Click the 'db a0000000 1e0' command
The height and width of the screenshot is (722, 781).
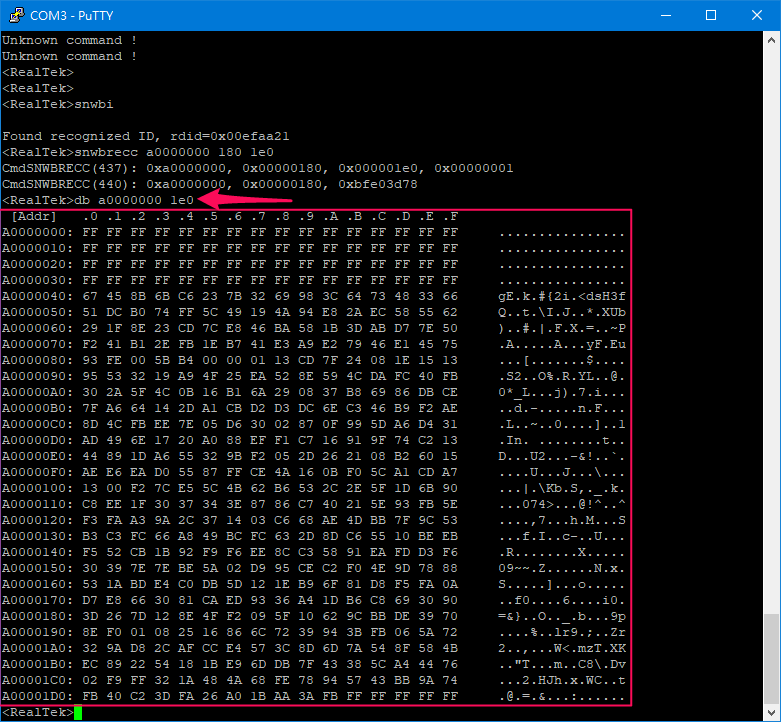[x=134, y=200]
